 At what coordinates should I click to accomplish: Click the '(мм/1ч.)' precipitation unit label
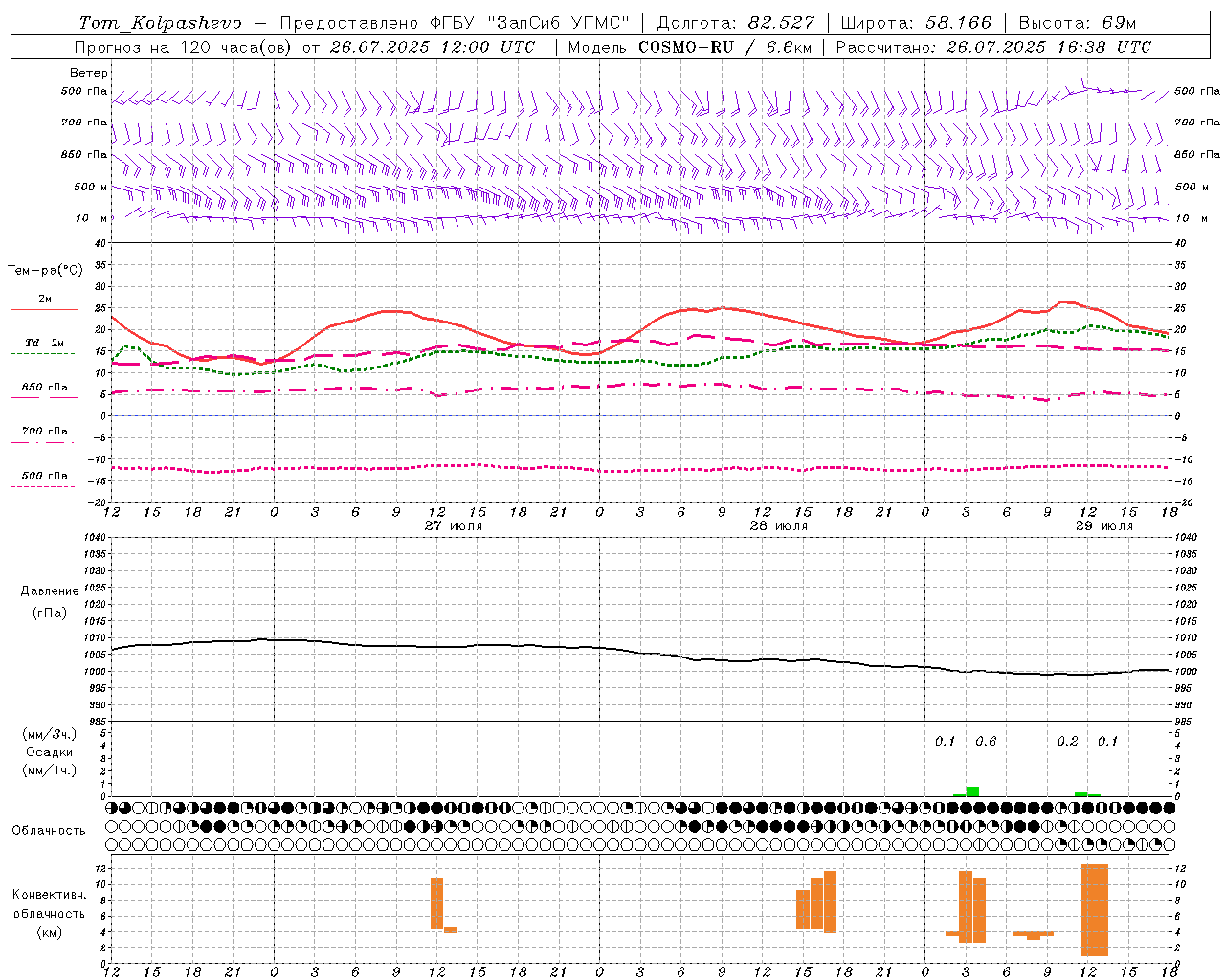50,770
